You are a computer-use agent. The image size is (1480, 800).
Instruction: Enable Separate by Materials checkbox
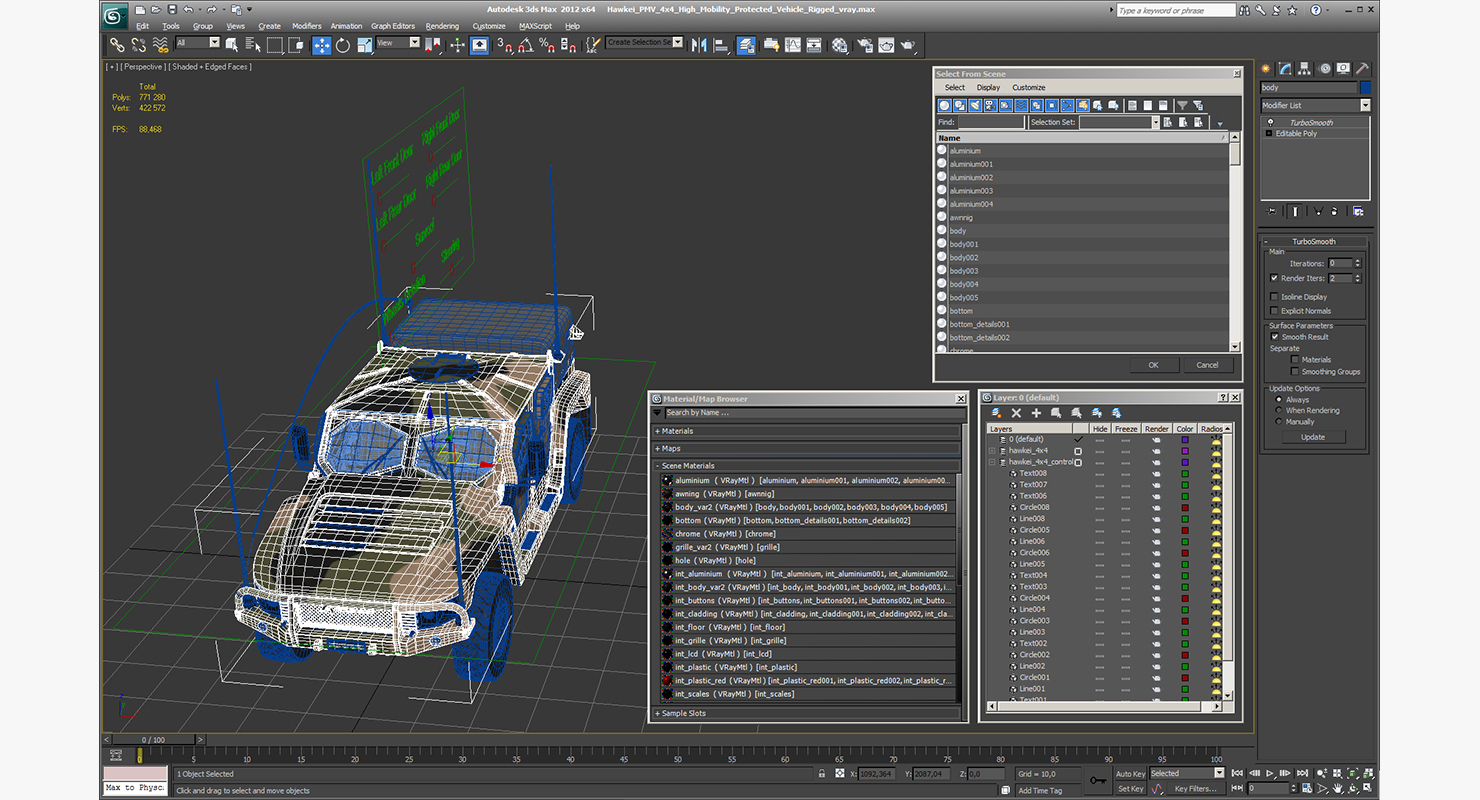click(1295, 360)
